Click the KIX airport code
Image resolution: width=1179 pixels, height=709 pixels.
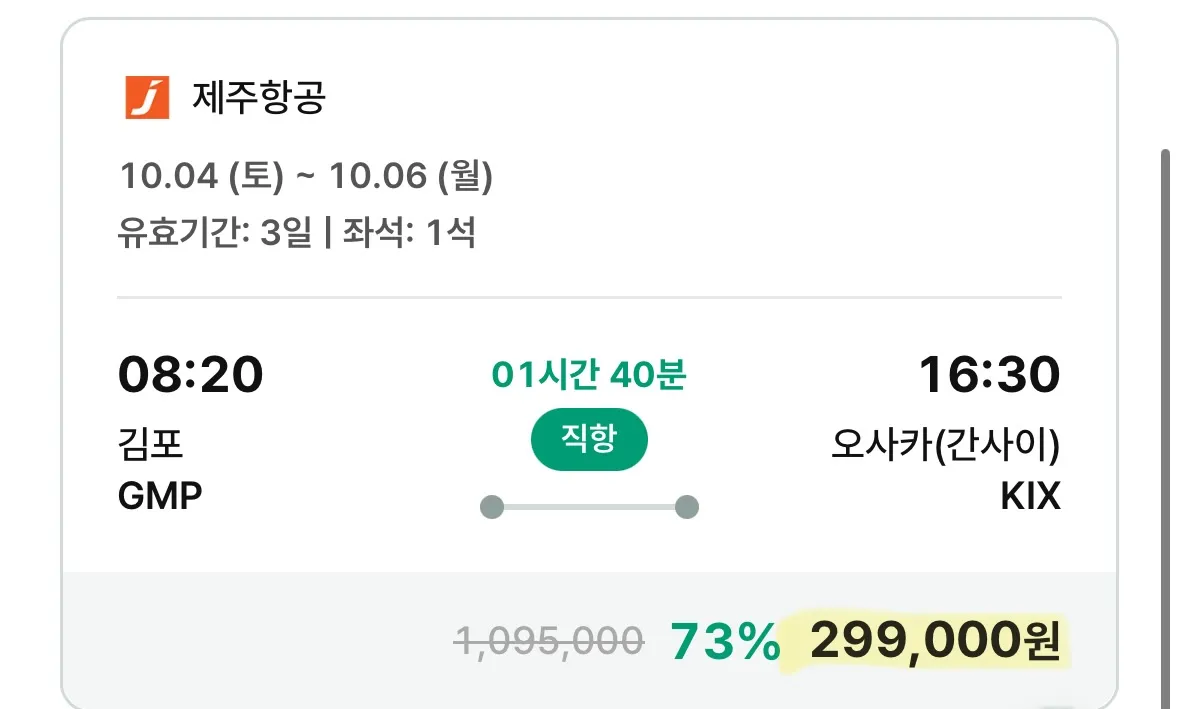coord(1030,495)
